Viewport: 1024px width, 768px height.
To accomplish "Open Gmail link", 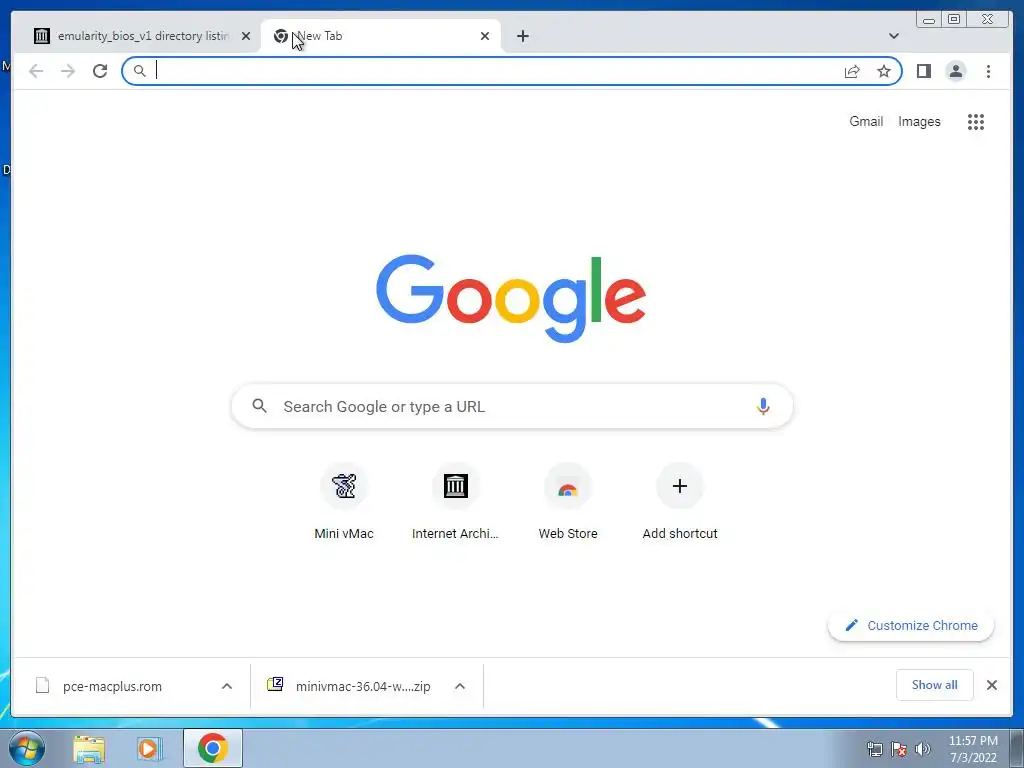I will [866, 121].
